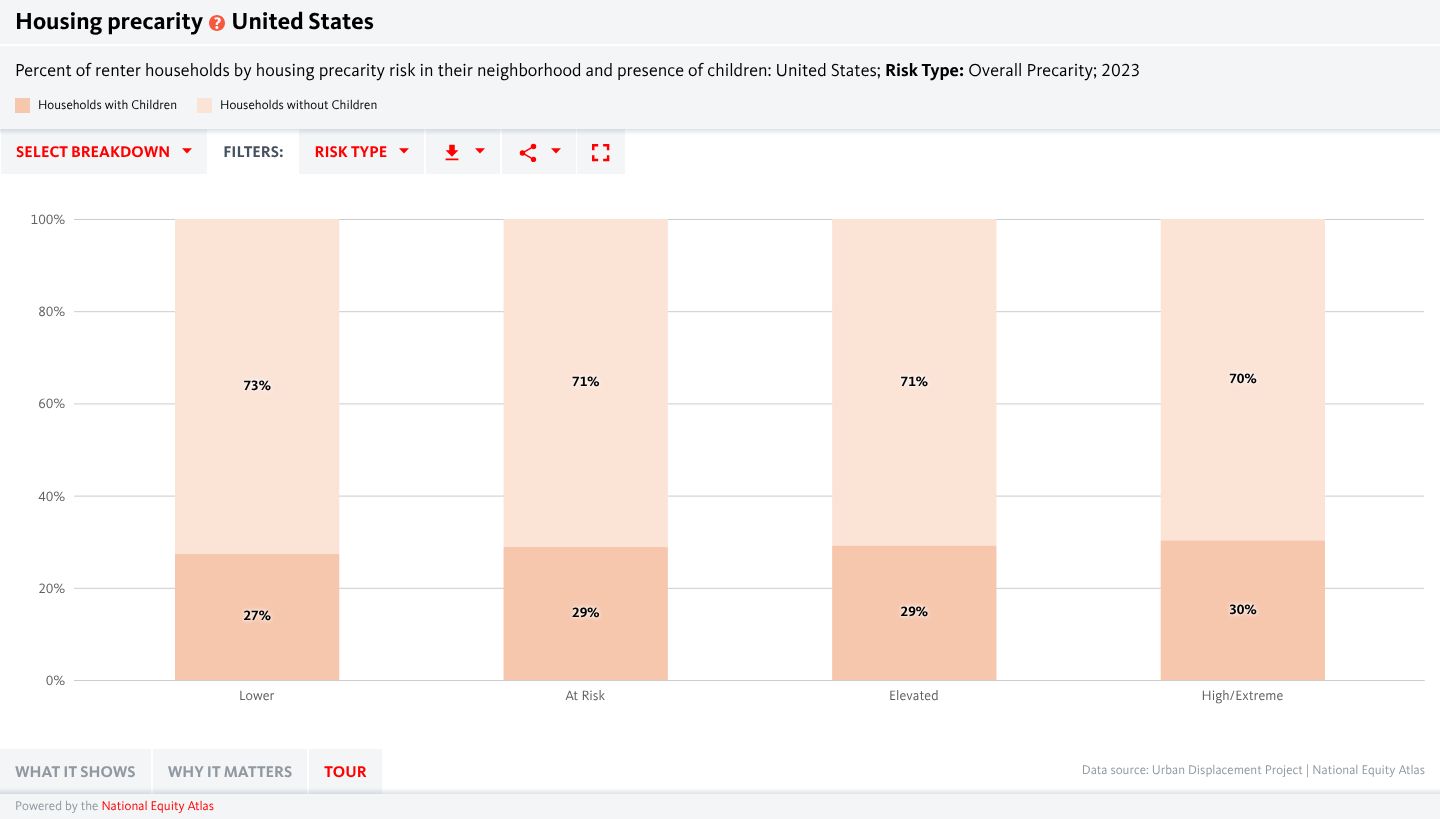Enter fullscreen mode via the expand icon
This screenshot has width=1440, height=819.
pyautogui.click(x=600, y=152)
